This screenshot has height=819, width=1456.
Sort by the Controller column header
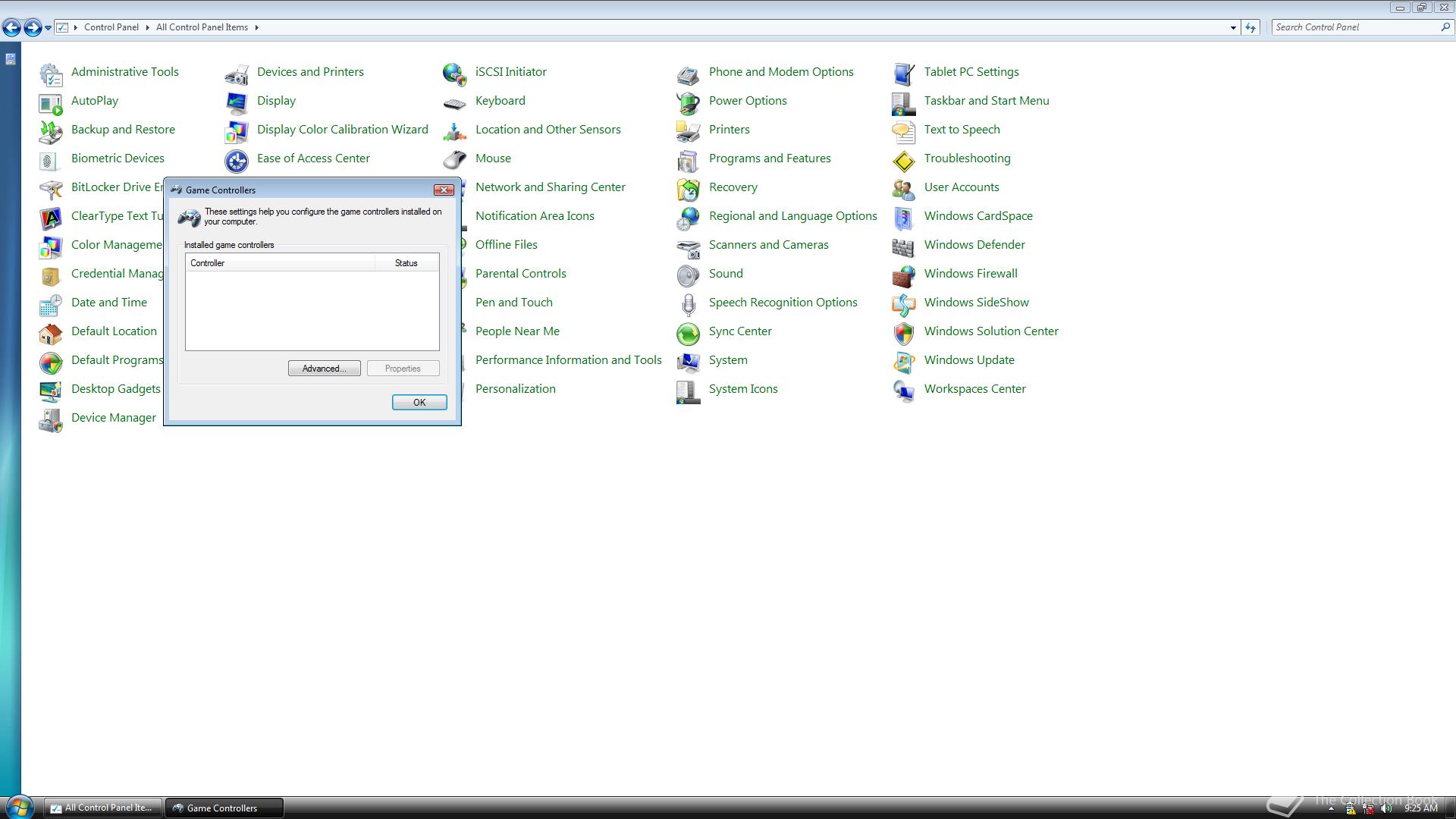click(281, 263)
